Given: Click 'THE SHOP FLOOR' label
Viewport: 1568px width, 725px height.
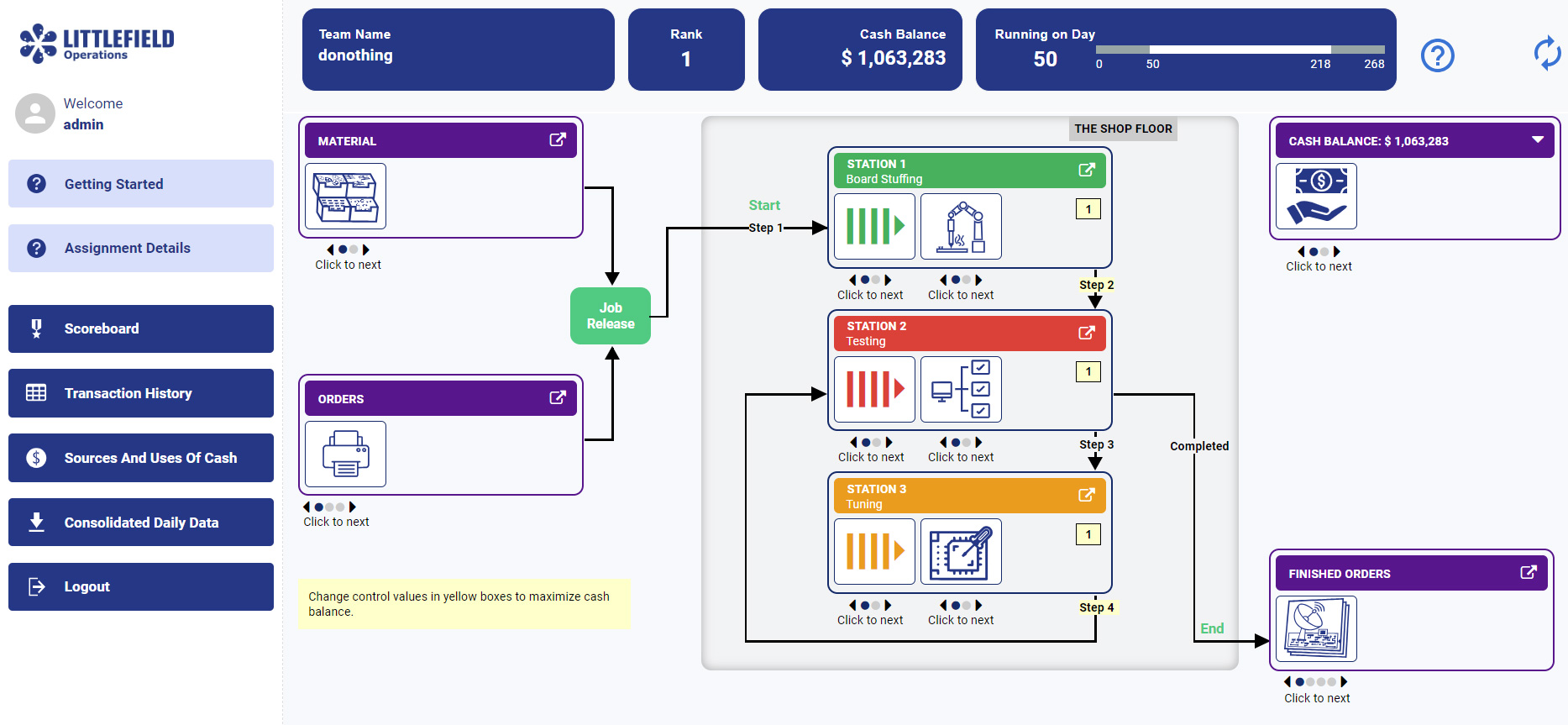Looking at the screenshot, I should click(1123, 129).
